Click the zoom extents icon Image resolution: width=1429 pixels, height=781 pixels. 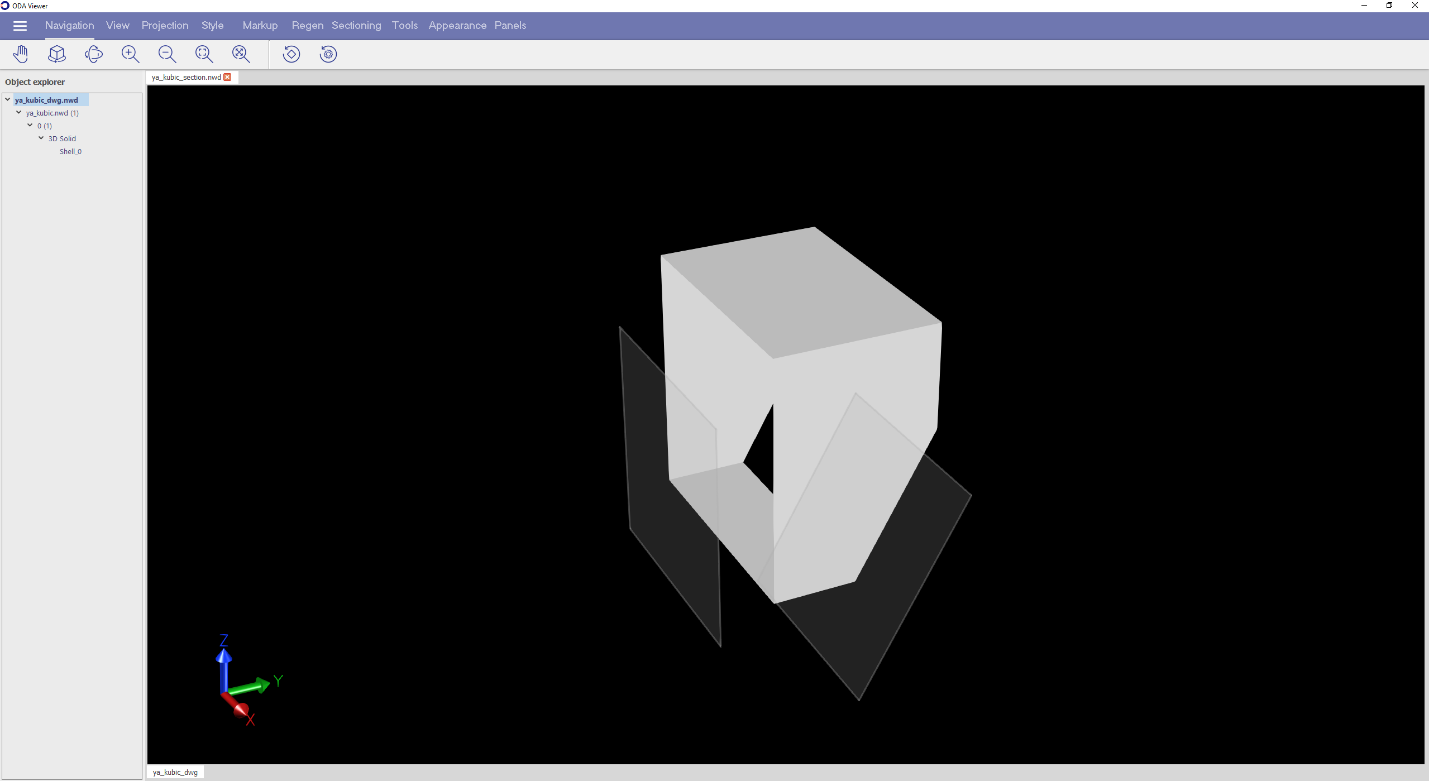[x=241, y=54]
